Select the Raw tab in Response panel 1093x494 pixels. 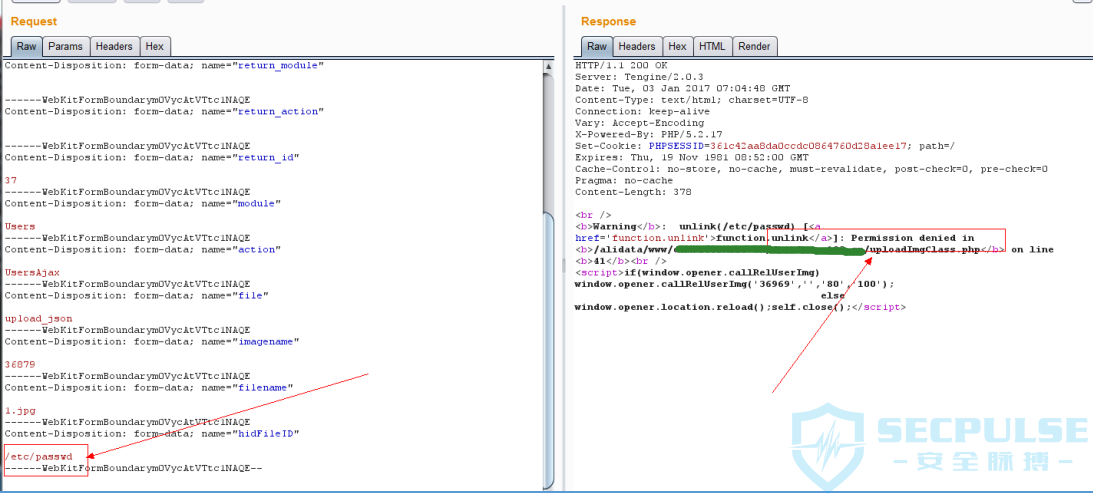pyautogui.click(x=597, y=47)
